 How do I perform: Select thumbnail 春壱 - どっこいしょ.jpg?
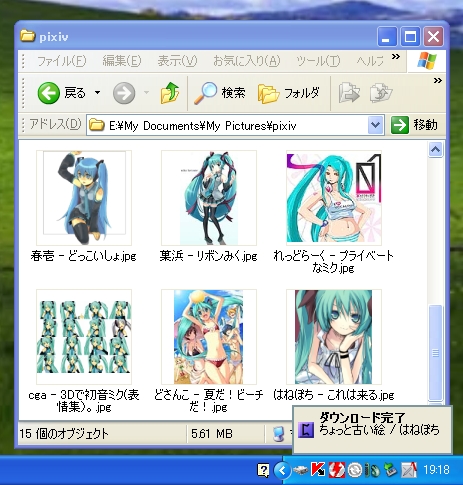pyautogui.click(x=84, y=198)
